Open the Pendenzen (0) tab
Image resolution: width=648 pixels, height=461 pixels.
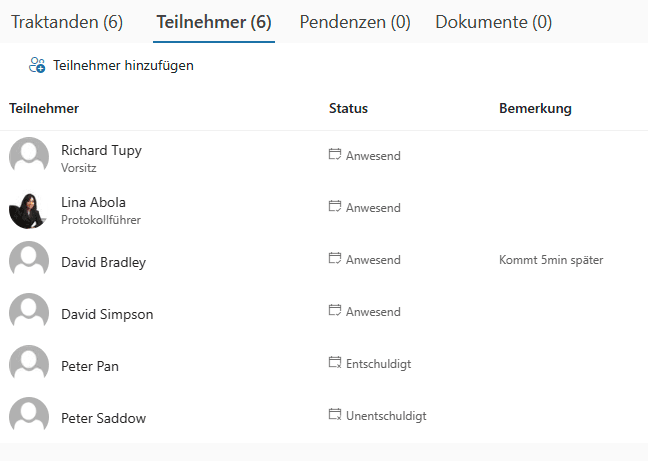(x=355, y=22)
